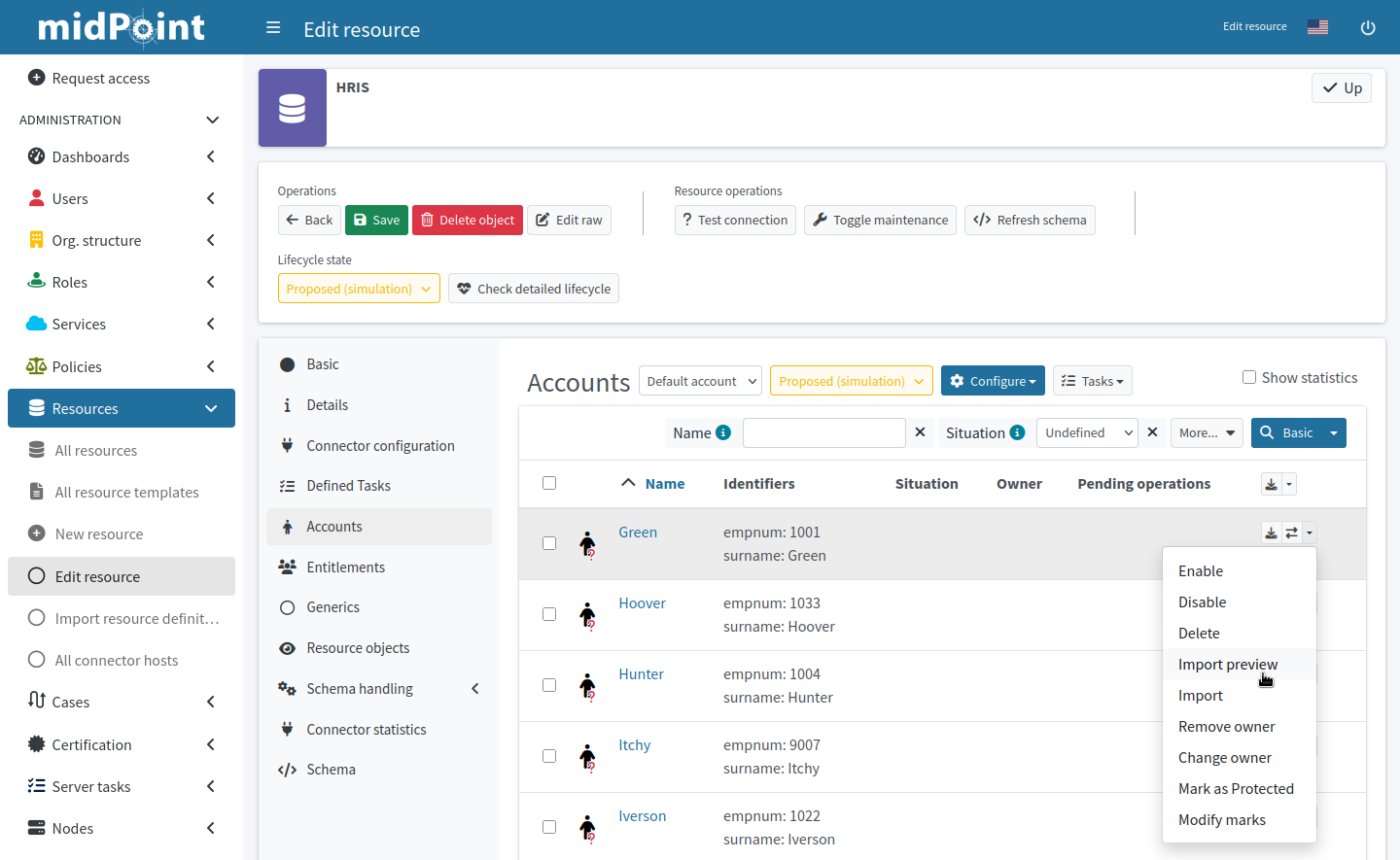This screenshot has height=860, width=1400.
Task: Click the Save button
Action: coord(376,220)
